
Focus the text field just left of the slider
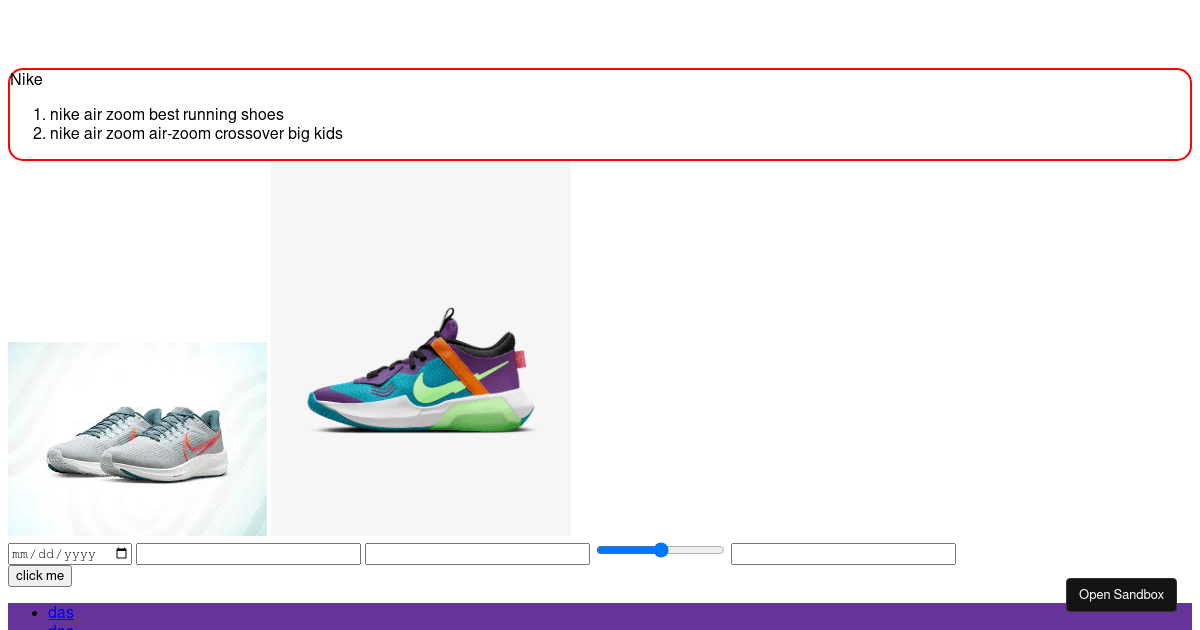coord(477,554)
